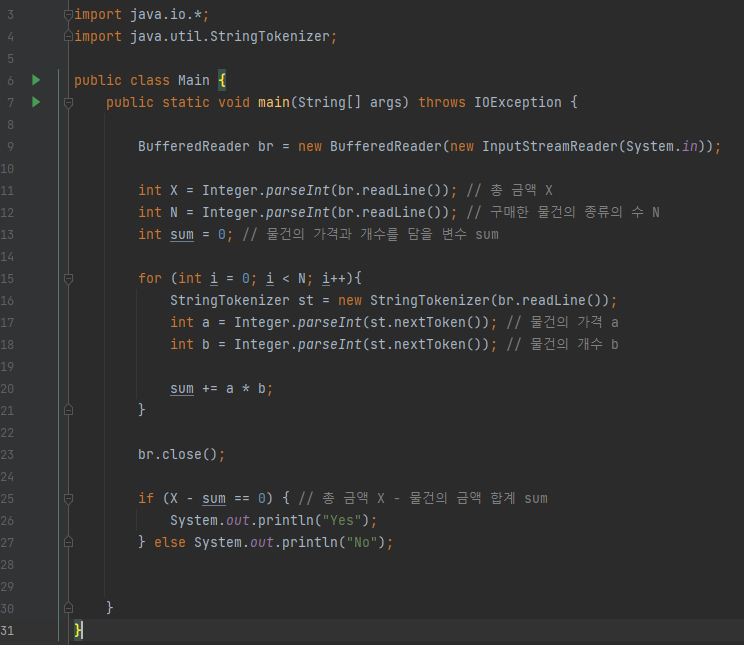The width and height of the screenshot is (744, 645).
Task: Click line number 31 in the gutter
Action: click(x=7, y=631)
